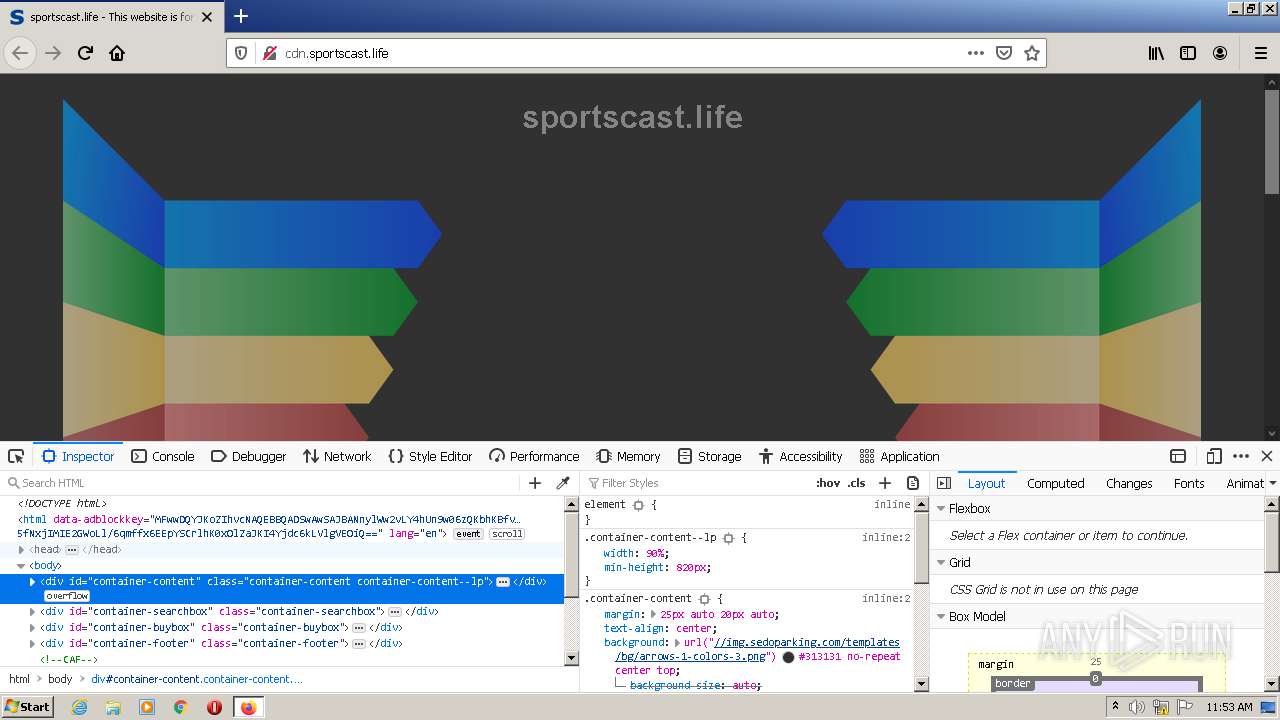Expand the margin shorthand property
Screen dimensions: 1280x720
[654, 615]
